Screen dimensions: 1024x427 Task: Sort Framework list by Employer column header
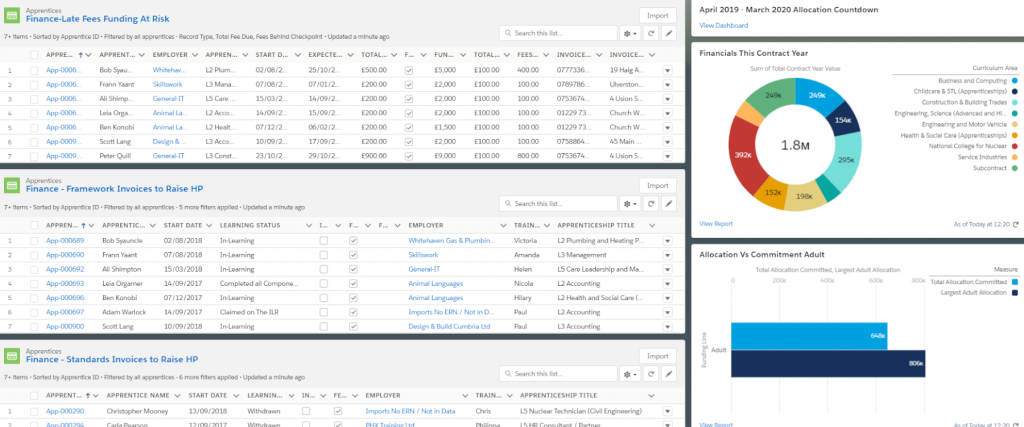[x=425, y=225]
